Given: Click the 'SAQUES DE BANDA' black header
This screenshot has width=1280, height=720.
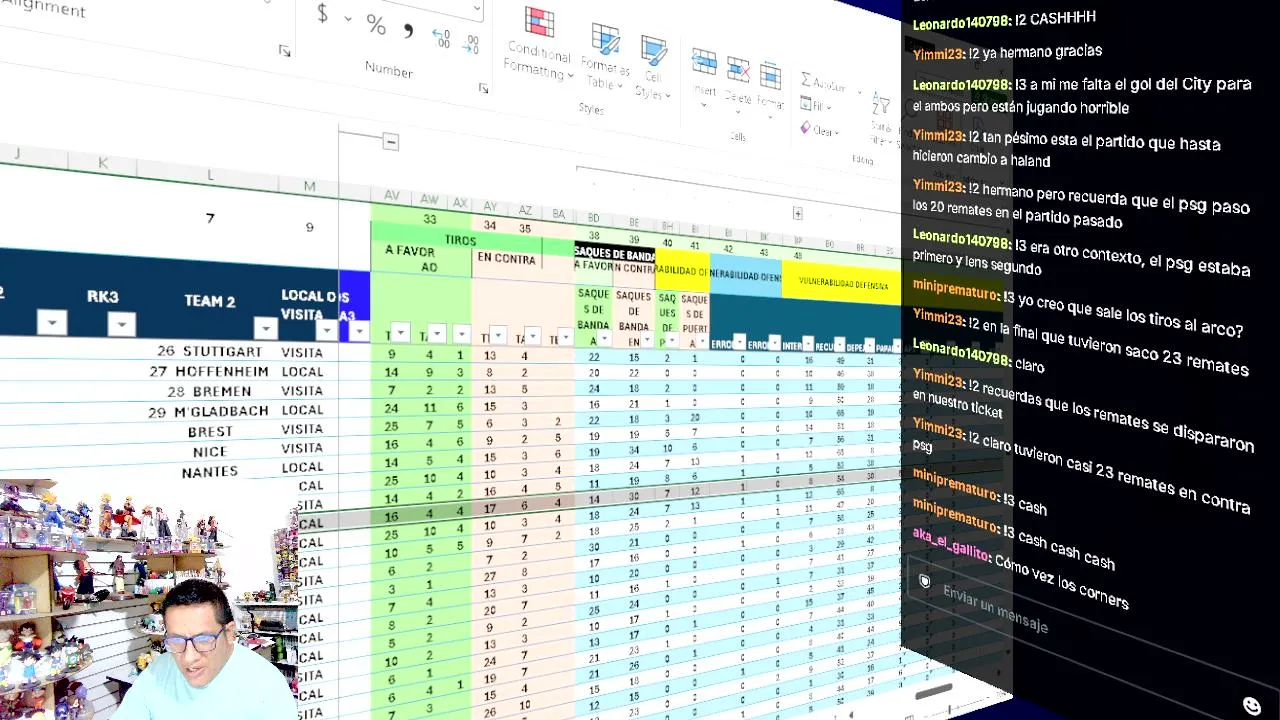Looking at the screenshot, I should pyautogui.click(x=614, y=255).
